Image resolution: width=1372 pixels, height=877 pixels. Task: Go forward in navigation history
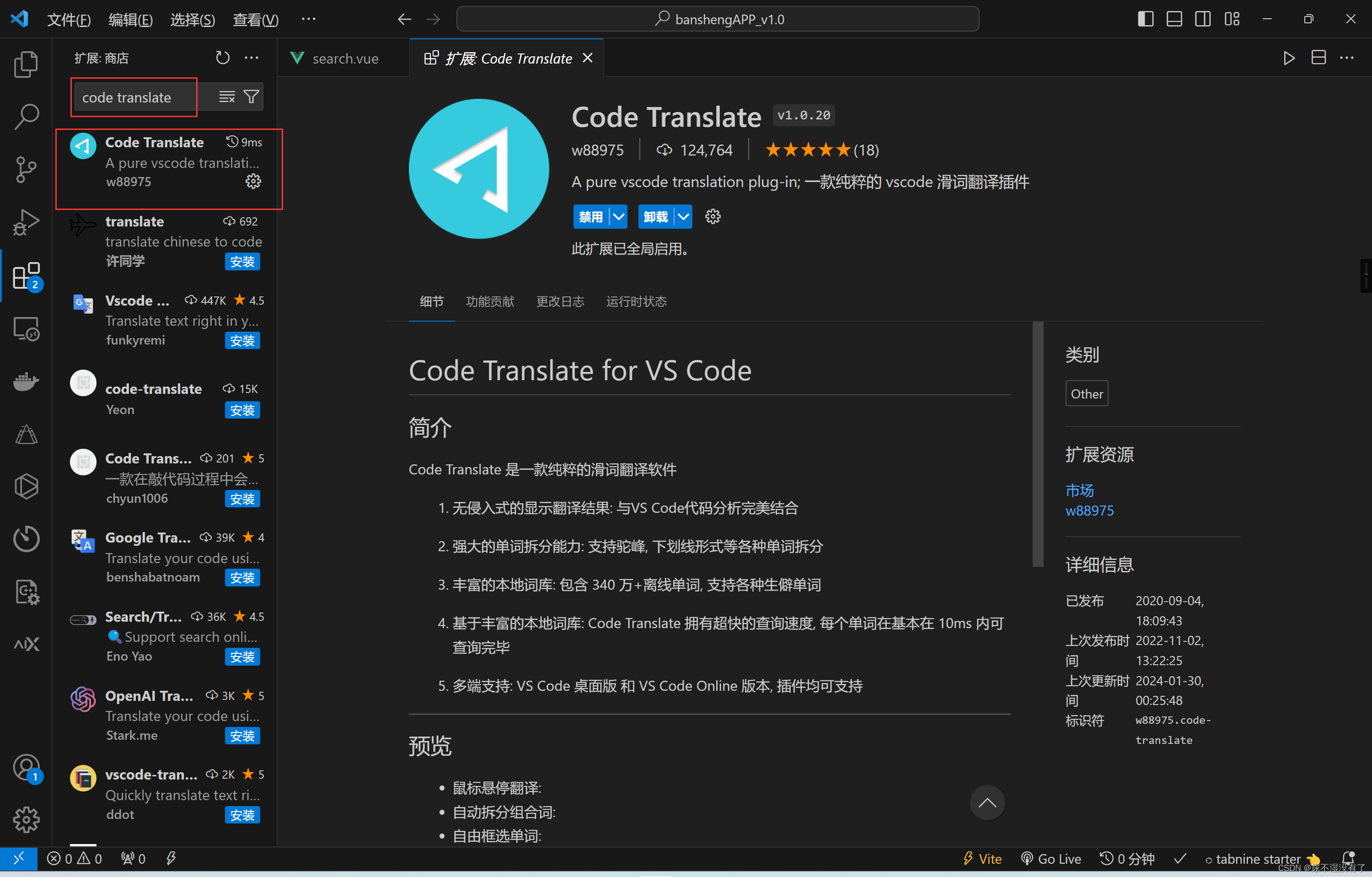click(434, 19)
